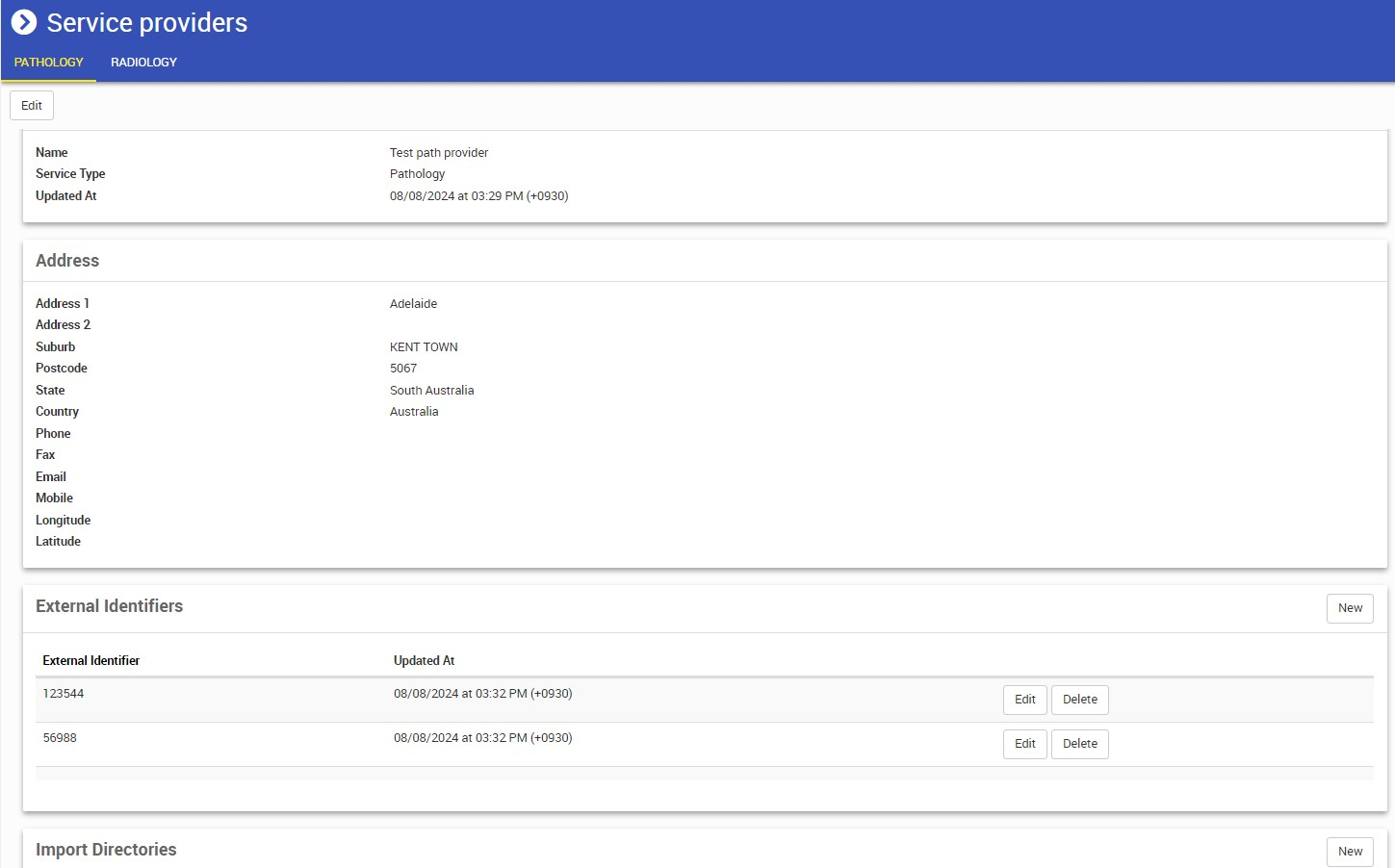Select the provider's Updated At timestamp 03:29 PM
This screenshot has width=1395, height=868.
[x=479, y=196]
